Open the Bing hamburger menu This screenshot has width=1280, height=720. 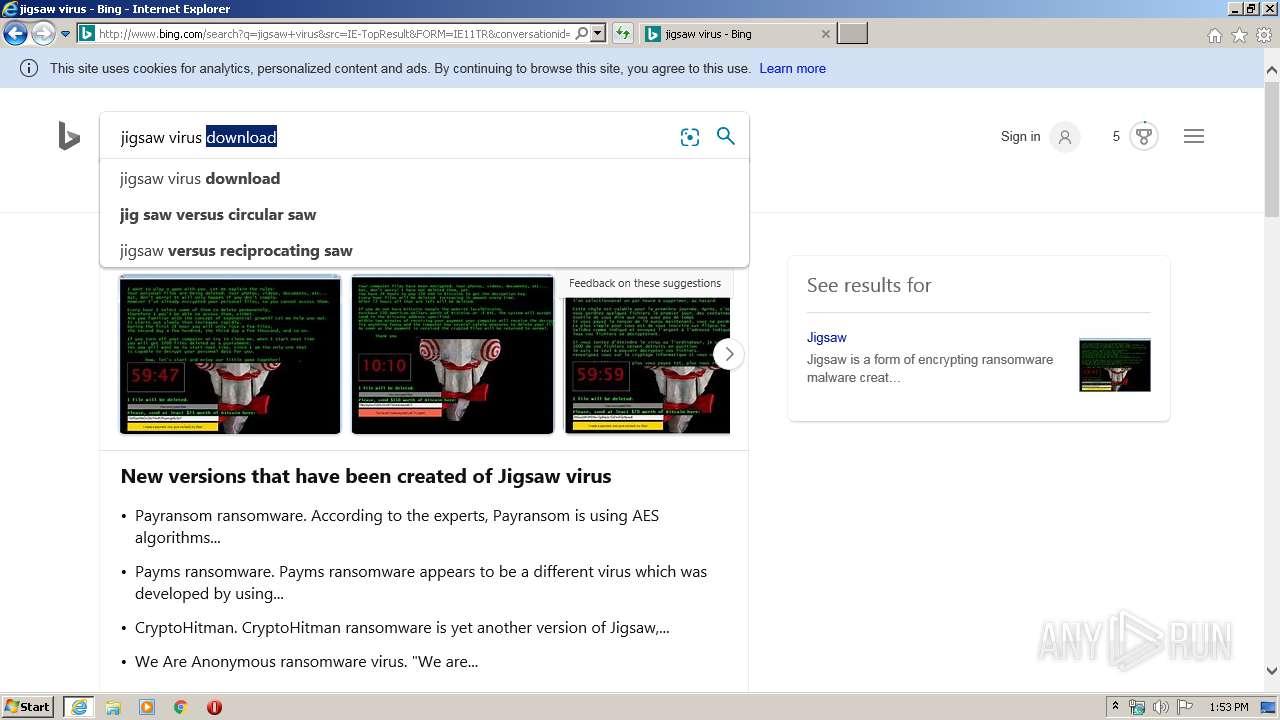pyautogui.click(x=1194, y=136)
